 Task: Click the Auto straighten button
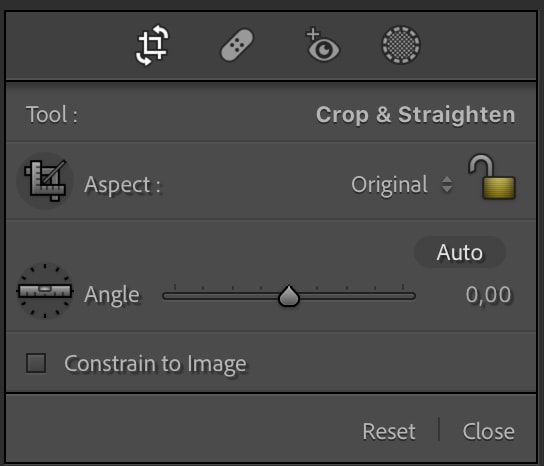tap(460, 252)
